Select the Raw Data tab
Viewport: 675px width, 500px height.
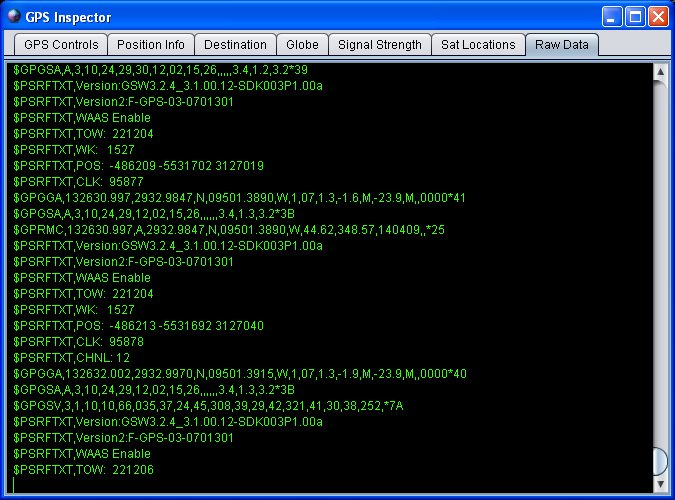[562, 45]
